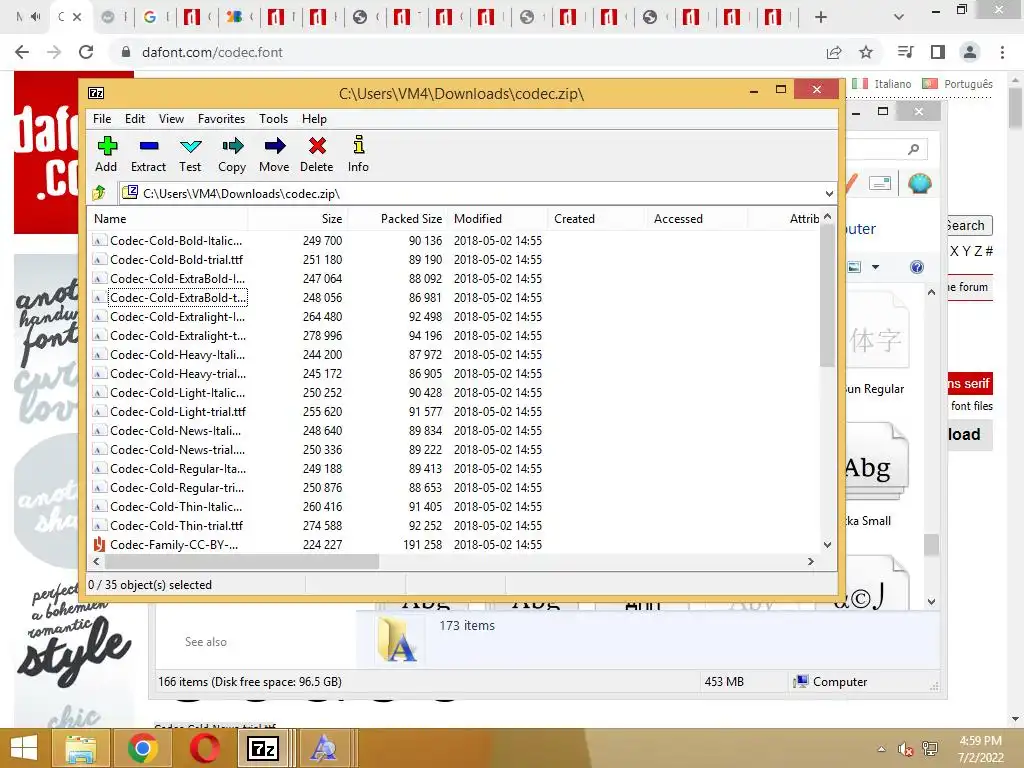
Task: Switch to Português language link
Action: (x=968, y=84)
